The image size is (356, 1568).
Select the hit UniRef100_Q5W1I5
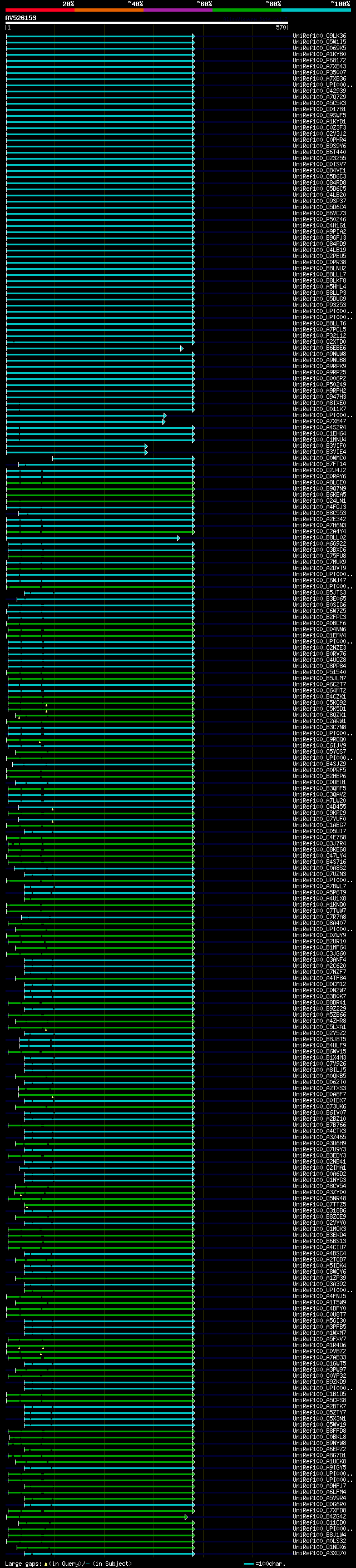click(319, 42)
